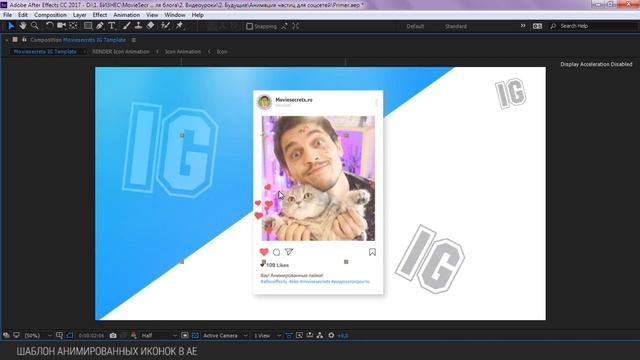The height and width of the screenshot is (360, 640).
Task: Enable the Snapping checkbox
Action: coord(249,26)
